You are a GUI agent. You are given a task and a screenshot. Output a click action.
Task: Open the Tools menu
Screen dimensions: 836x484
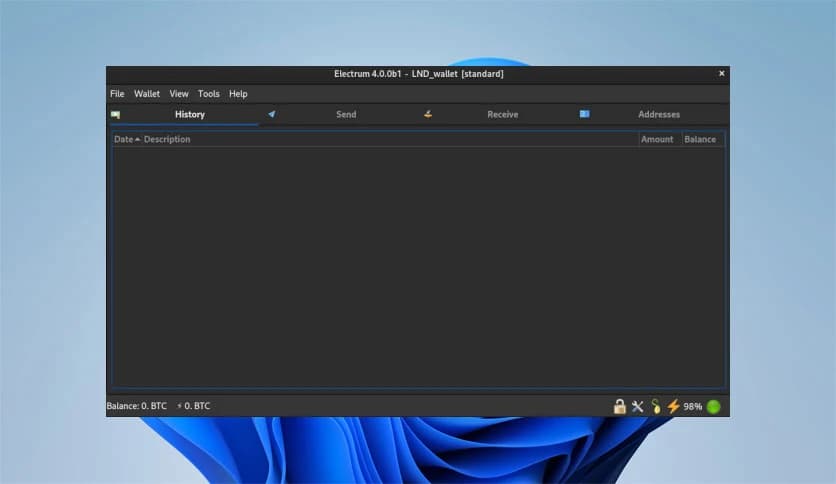coord(208,94)
